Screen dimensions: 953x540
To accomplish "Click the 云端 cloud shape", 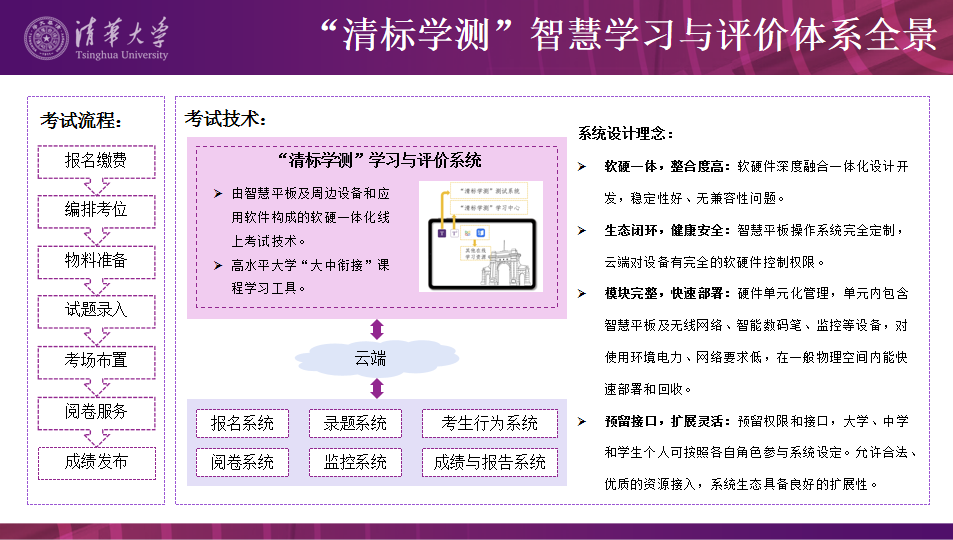I will [x=369, y=358].
